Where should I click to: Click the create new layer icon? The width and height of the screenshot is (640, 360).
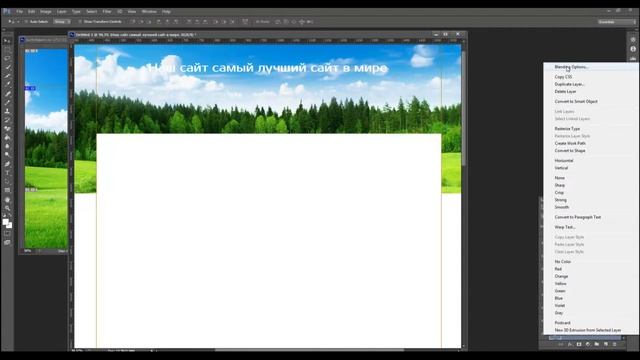tap(606, 344)
